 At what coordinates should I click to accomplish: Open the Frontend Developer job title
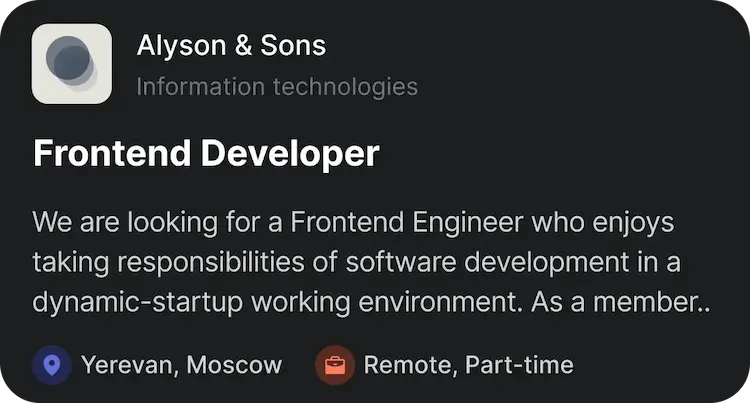(x=206, y=154)
